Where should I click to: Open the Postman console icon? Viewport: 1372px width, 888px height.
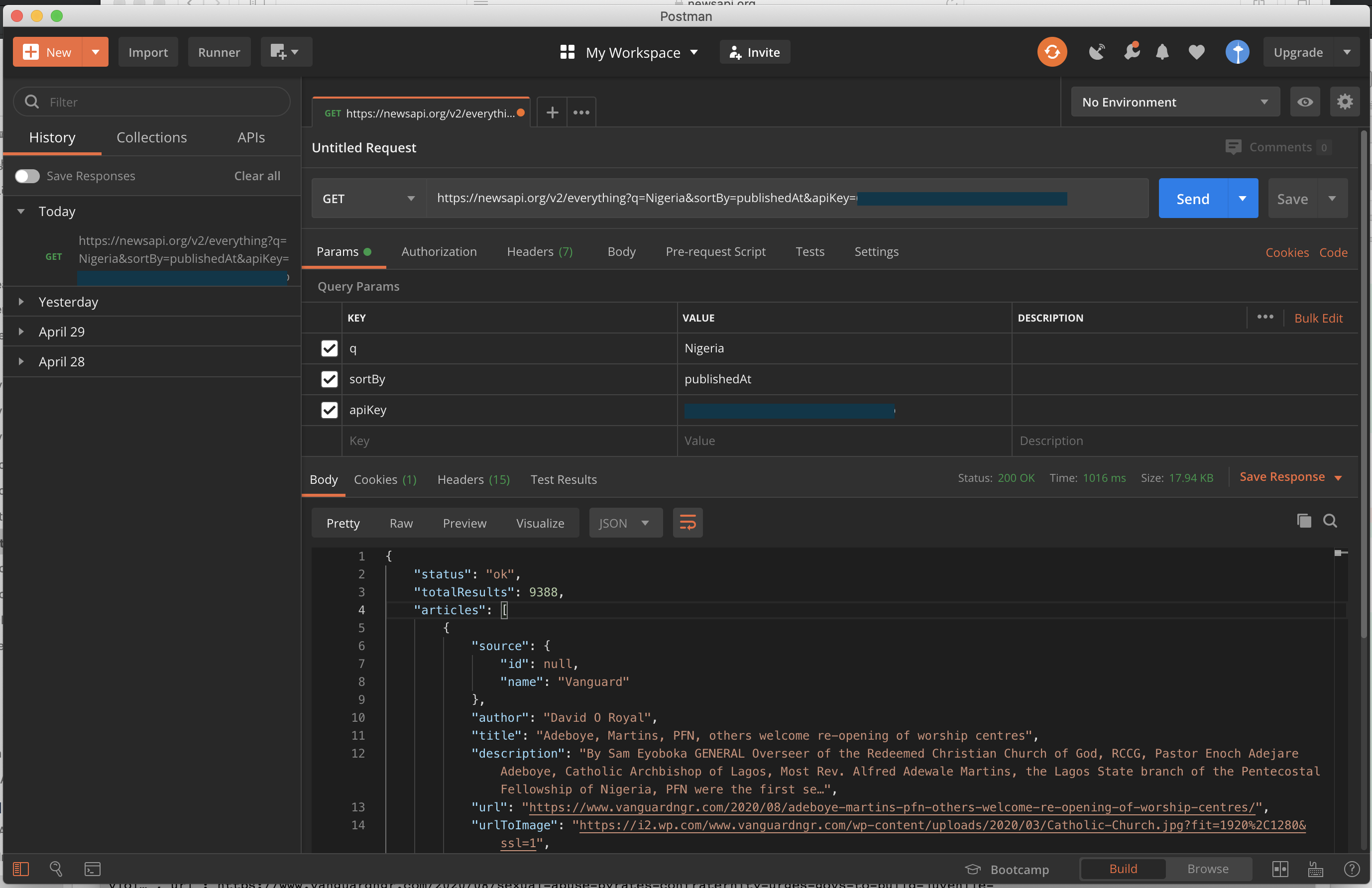pos(92,869)
